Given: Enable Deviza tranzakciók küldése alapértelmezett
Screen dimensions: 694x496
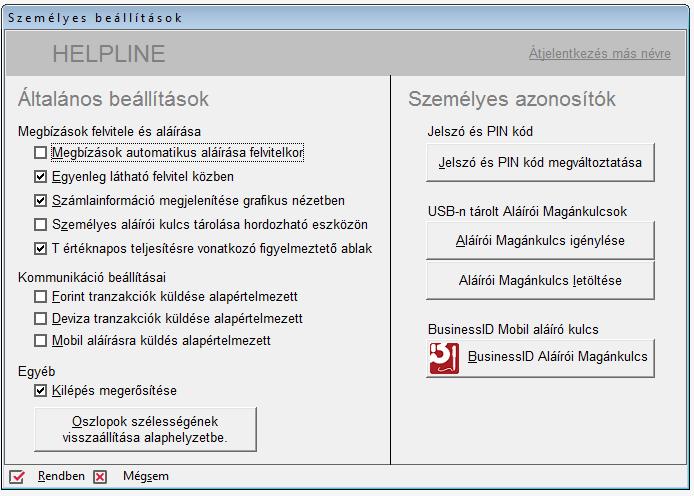Looking at the screenshot, I should pyautogui.click(x=40, y=318).
